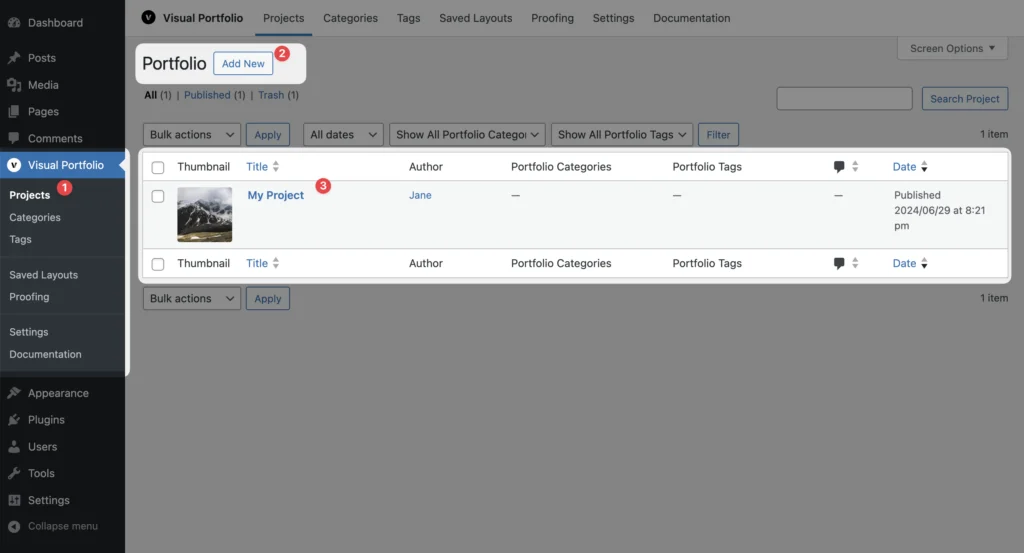Open the My Project mountain thumbnail
The height and width of the screenshot is (553, 1024).
(x=204, y=215)
